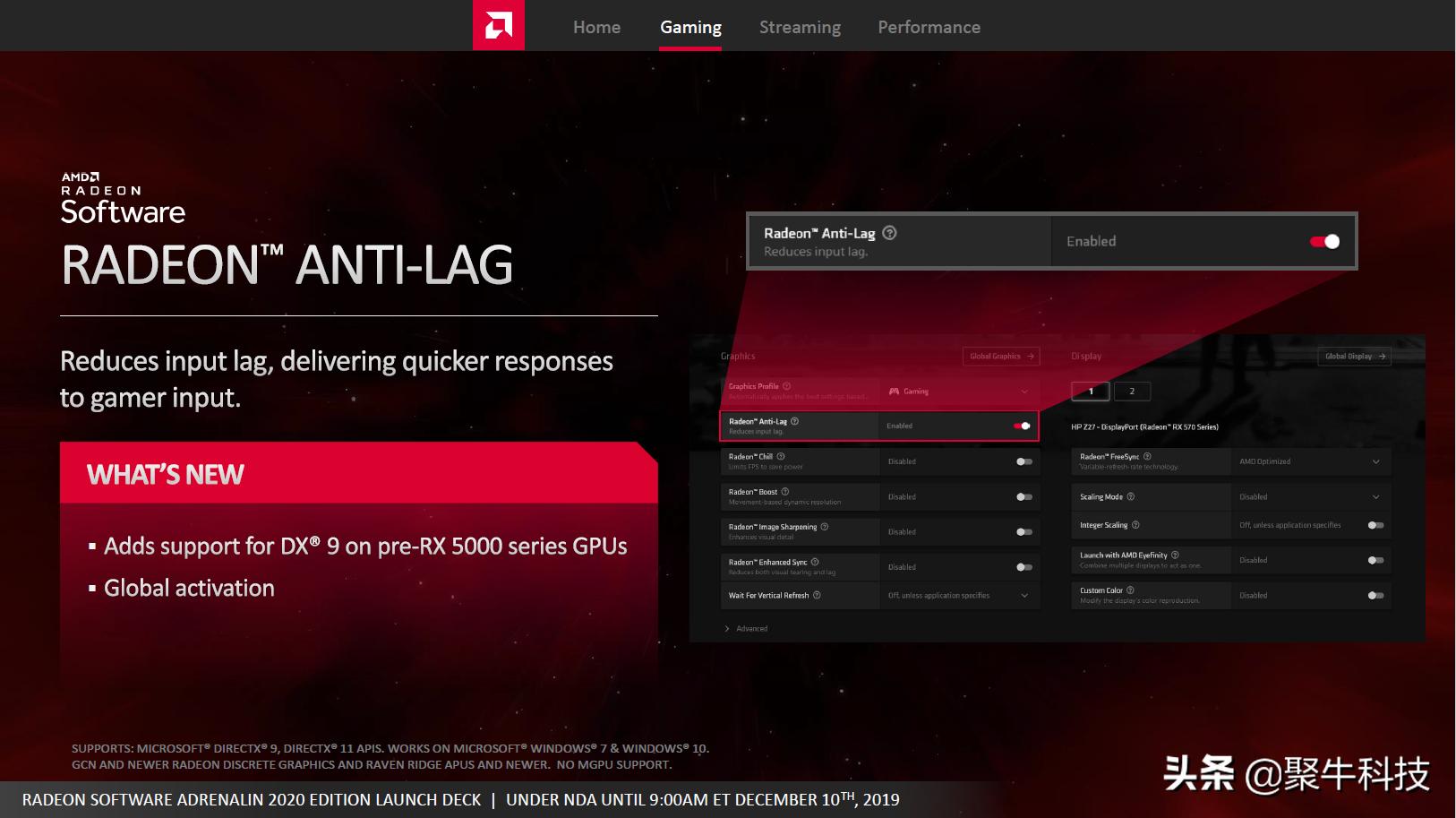This screenshot has width=1456, height=818.
Task: Show help for Radeon Chill
Action: tap(781, 456)
